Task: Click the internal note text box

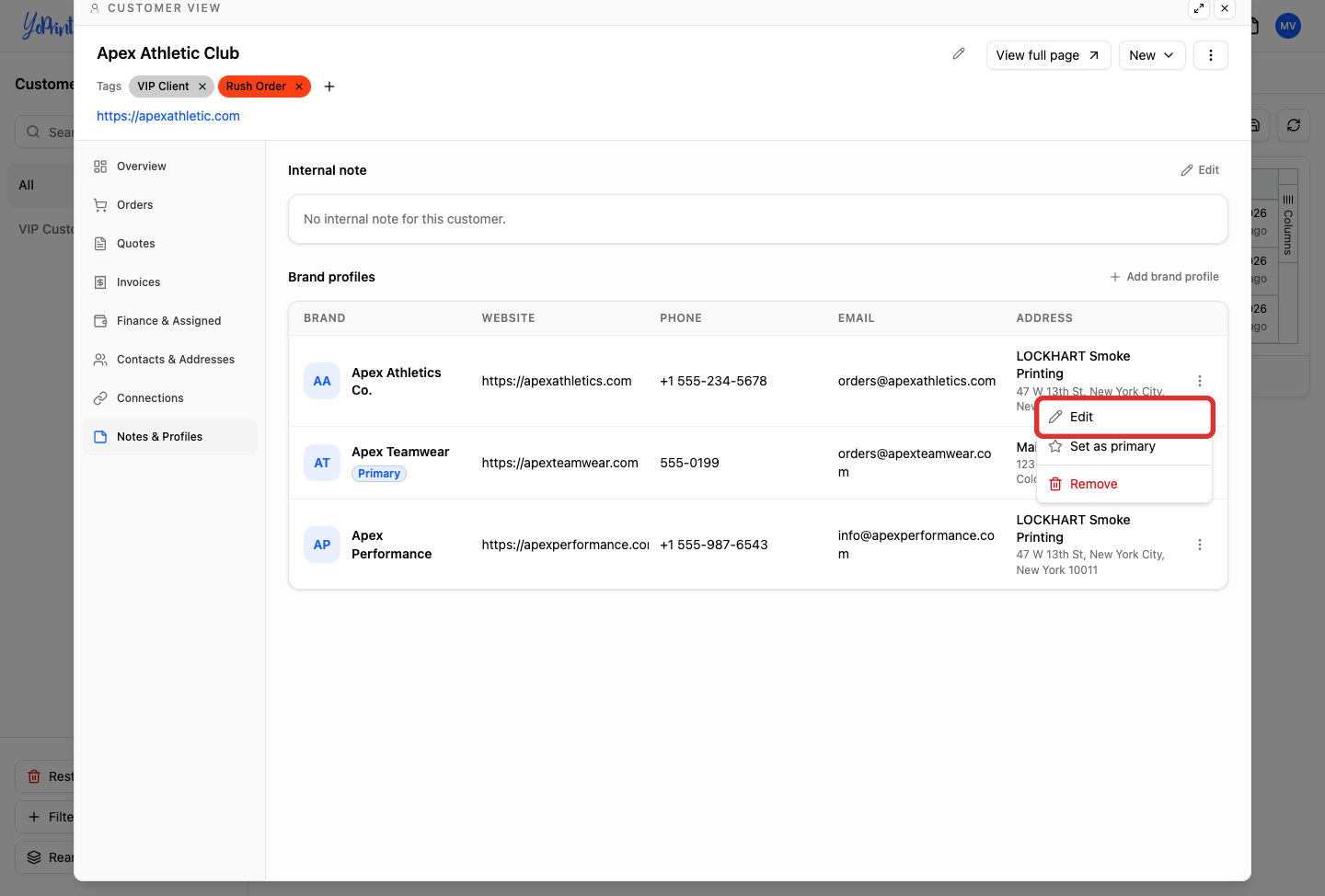Action: (x=758, y=219)
